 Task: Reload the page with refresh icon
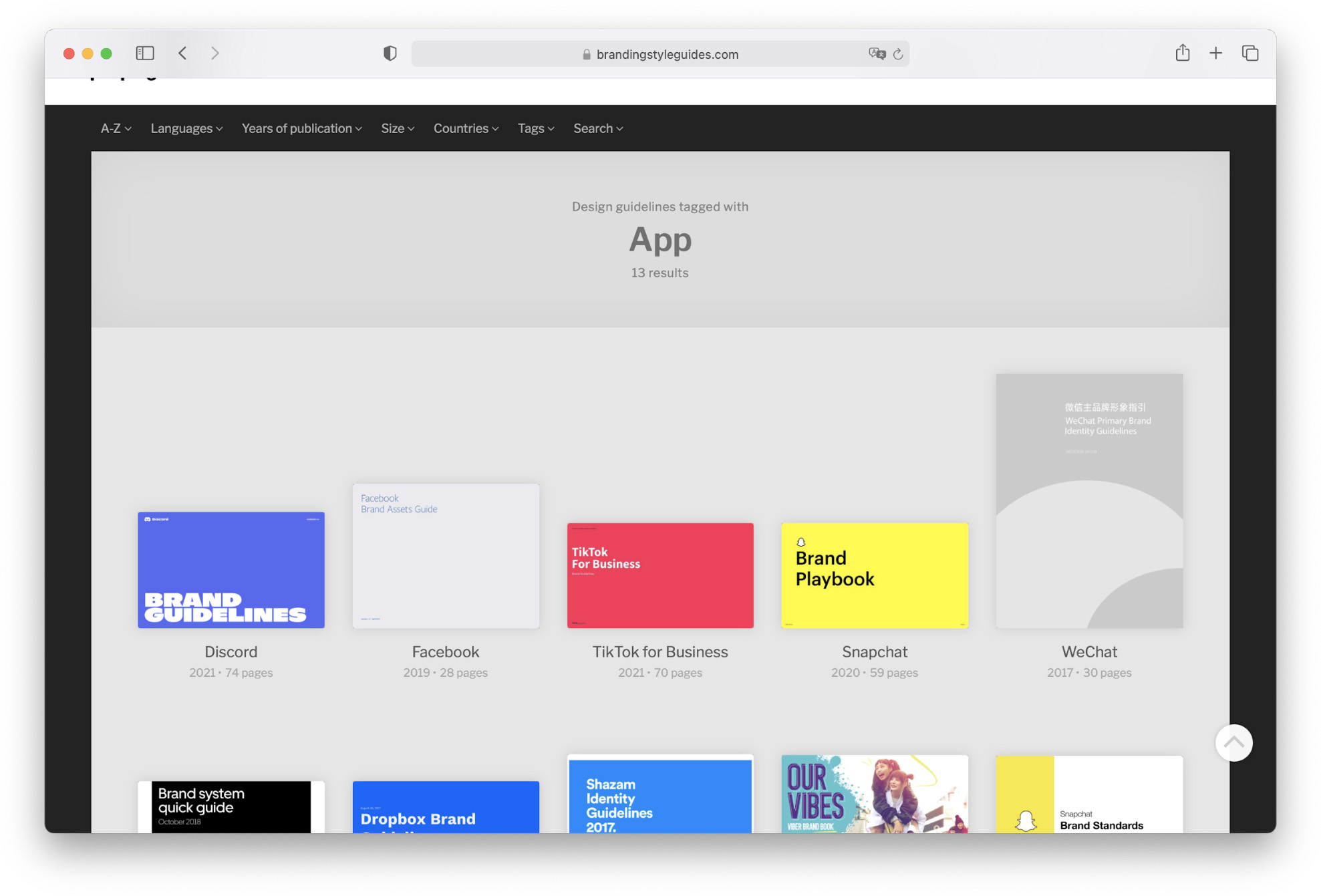tap(898, 54)
